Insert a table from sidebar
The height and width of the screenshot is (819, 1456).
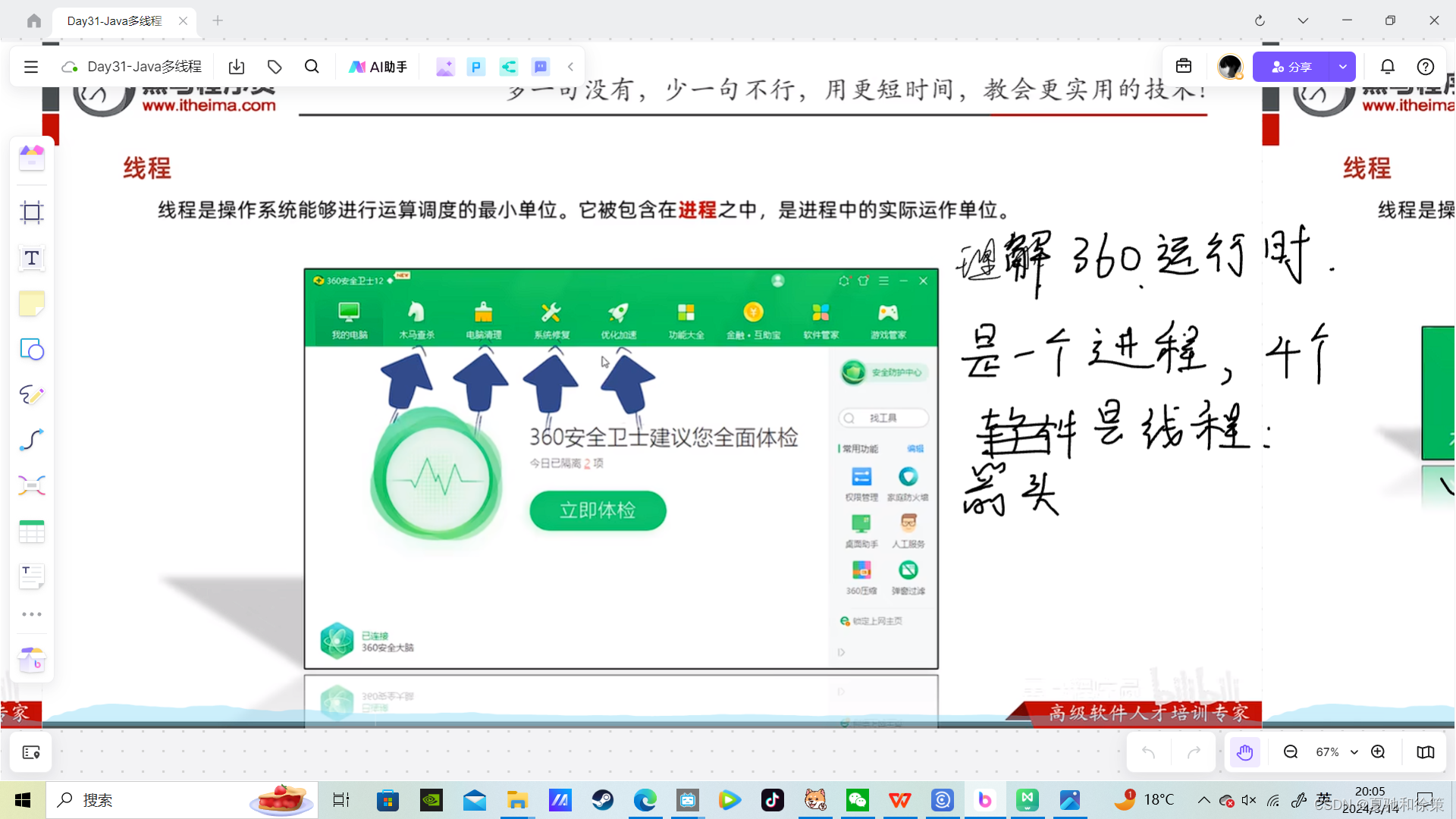(31, 531)
